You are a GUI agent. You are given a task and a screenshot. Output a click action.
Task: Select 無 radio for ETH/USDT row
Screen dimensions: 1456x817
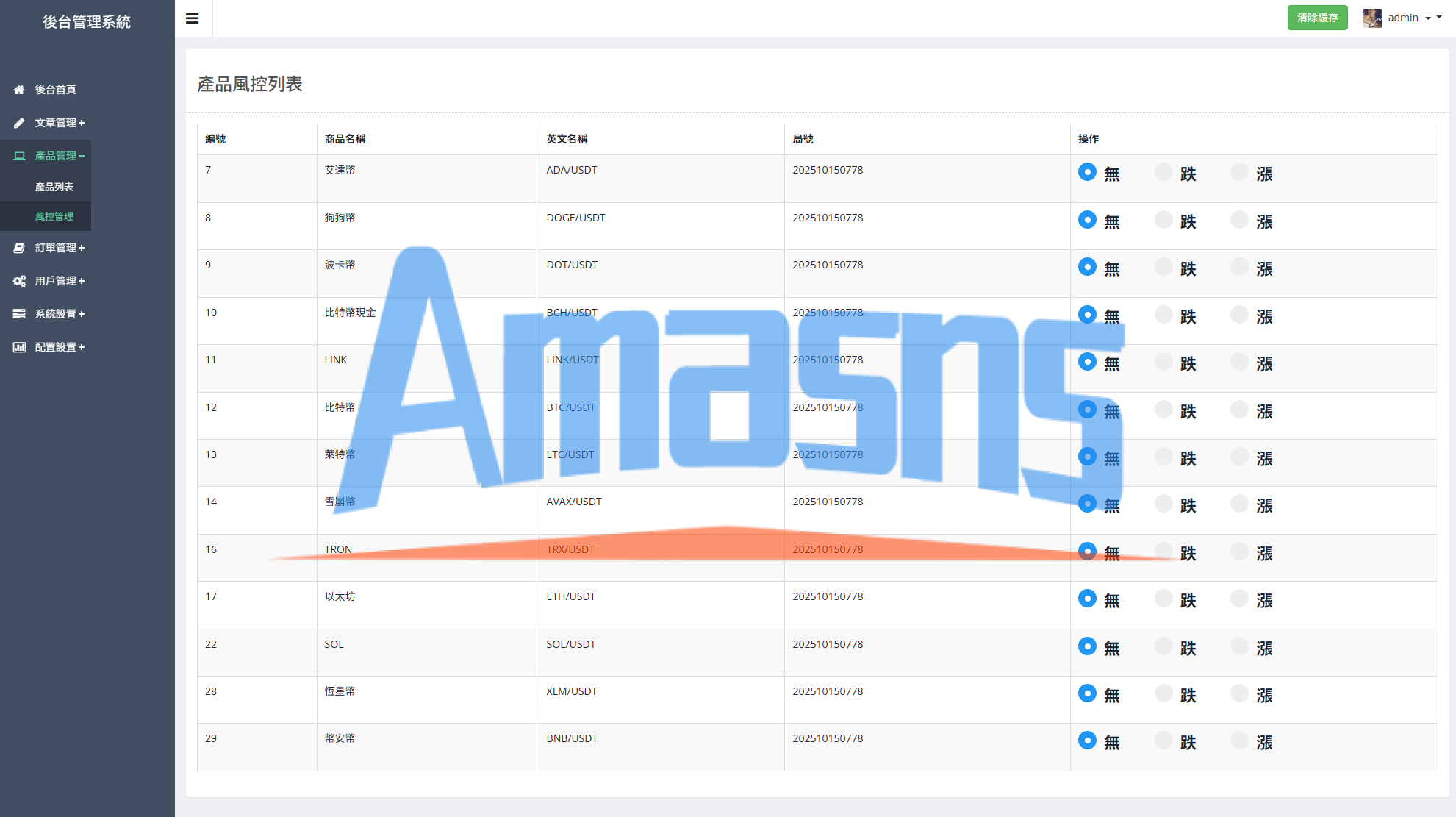pos(1087,599)
